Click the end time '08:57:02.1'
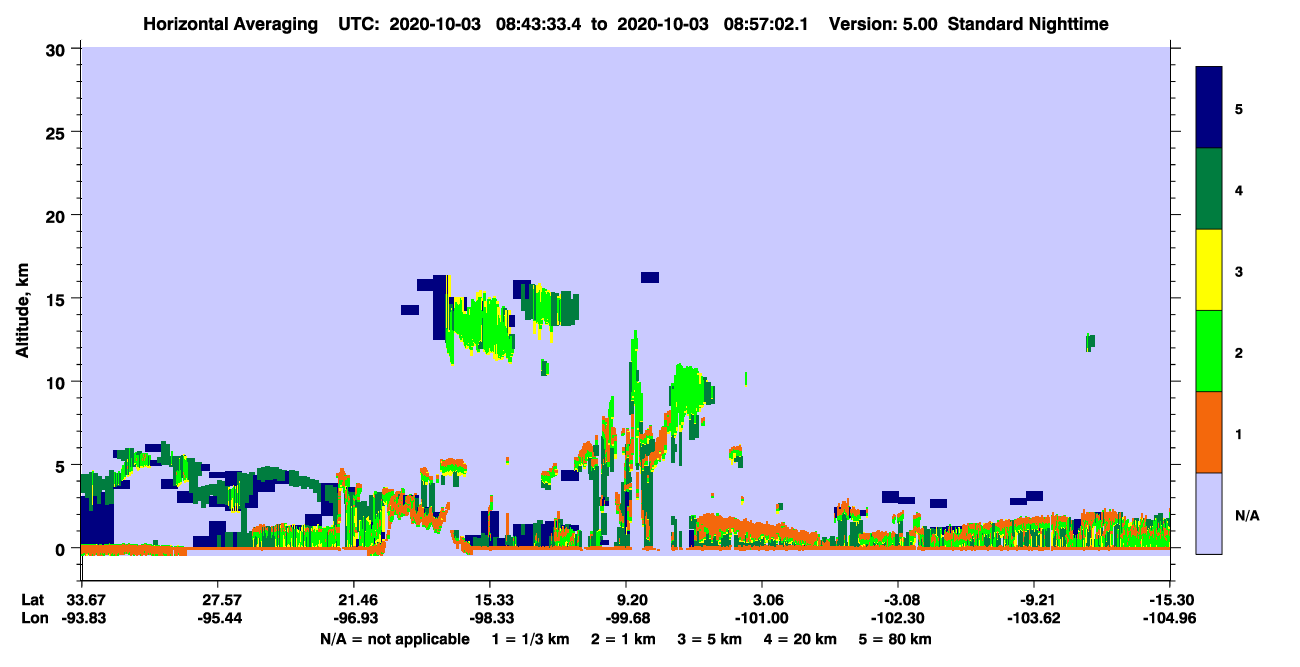 (x=764, y=24)
